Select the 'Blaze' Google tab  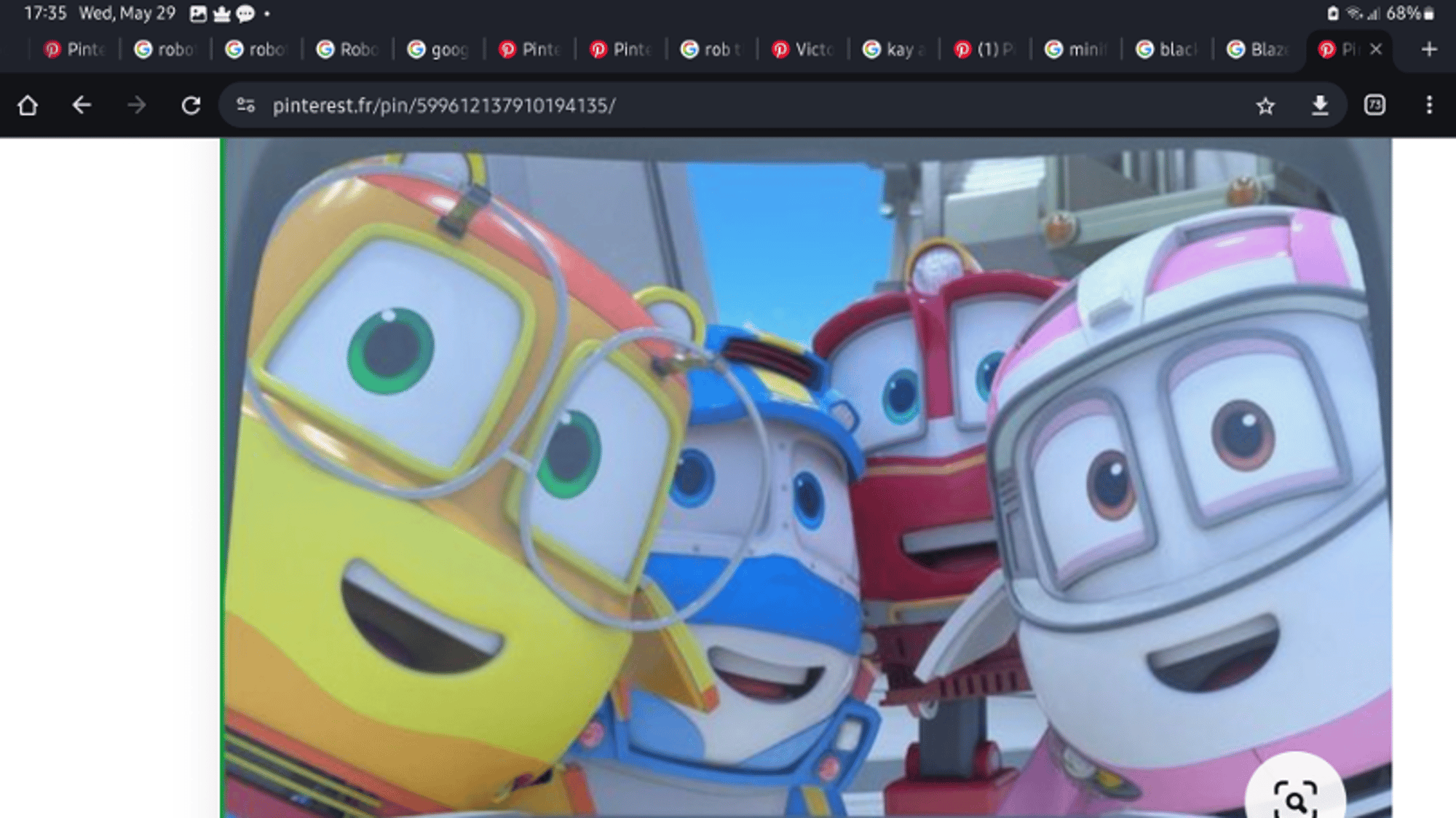[x=1258, y=50]
